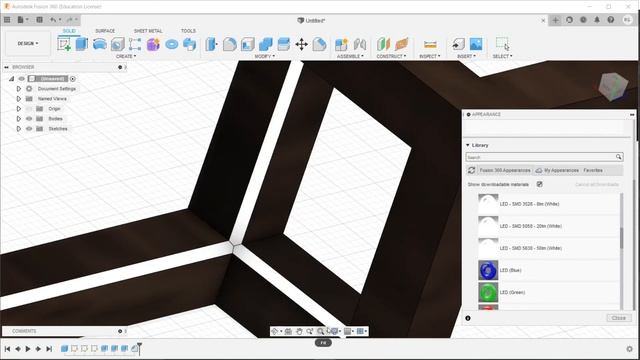Select the Torus tool
Viewport: 640px width, 360px height.
pyautogui.click(x=171, y=44)
